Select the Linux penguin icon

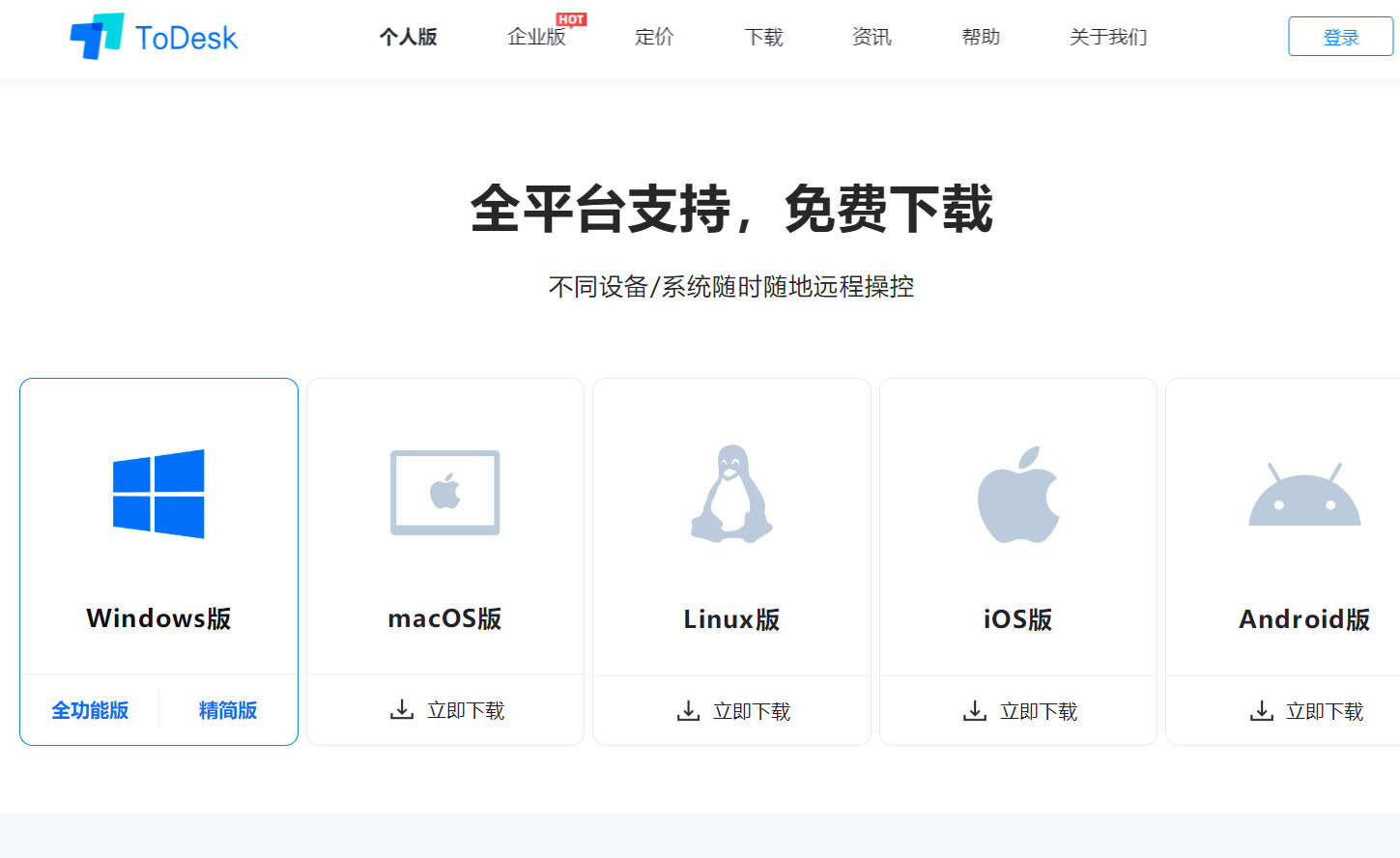pos(731,493)
